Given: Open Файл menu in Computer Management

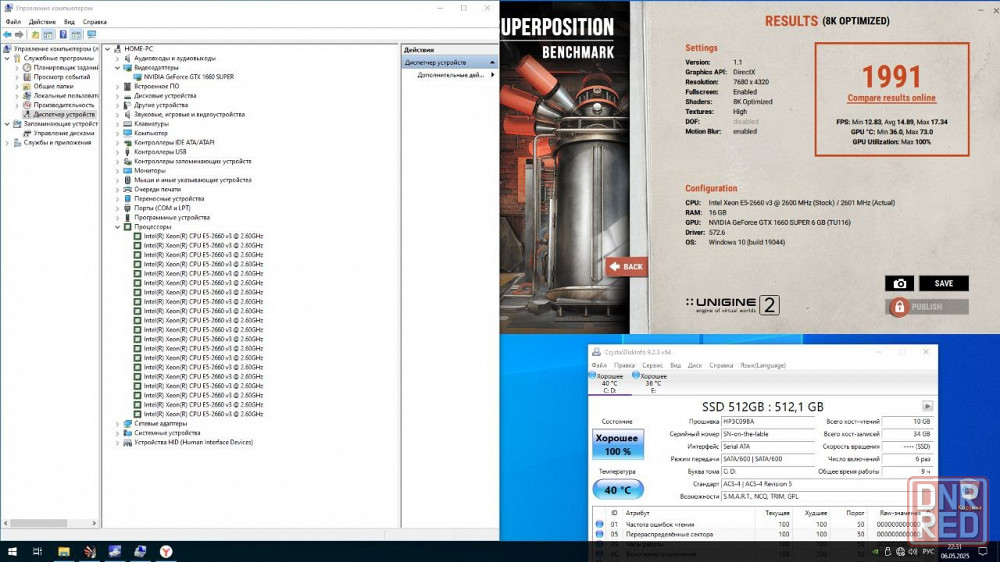Looking at the screenshot, I should pos(13,22).
